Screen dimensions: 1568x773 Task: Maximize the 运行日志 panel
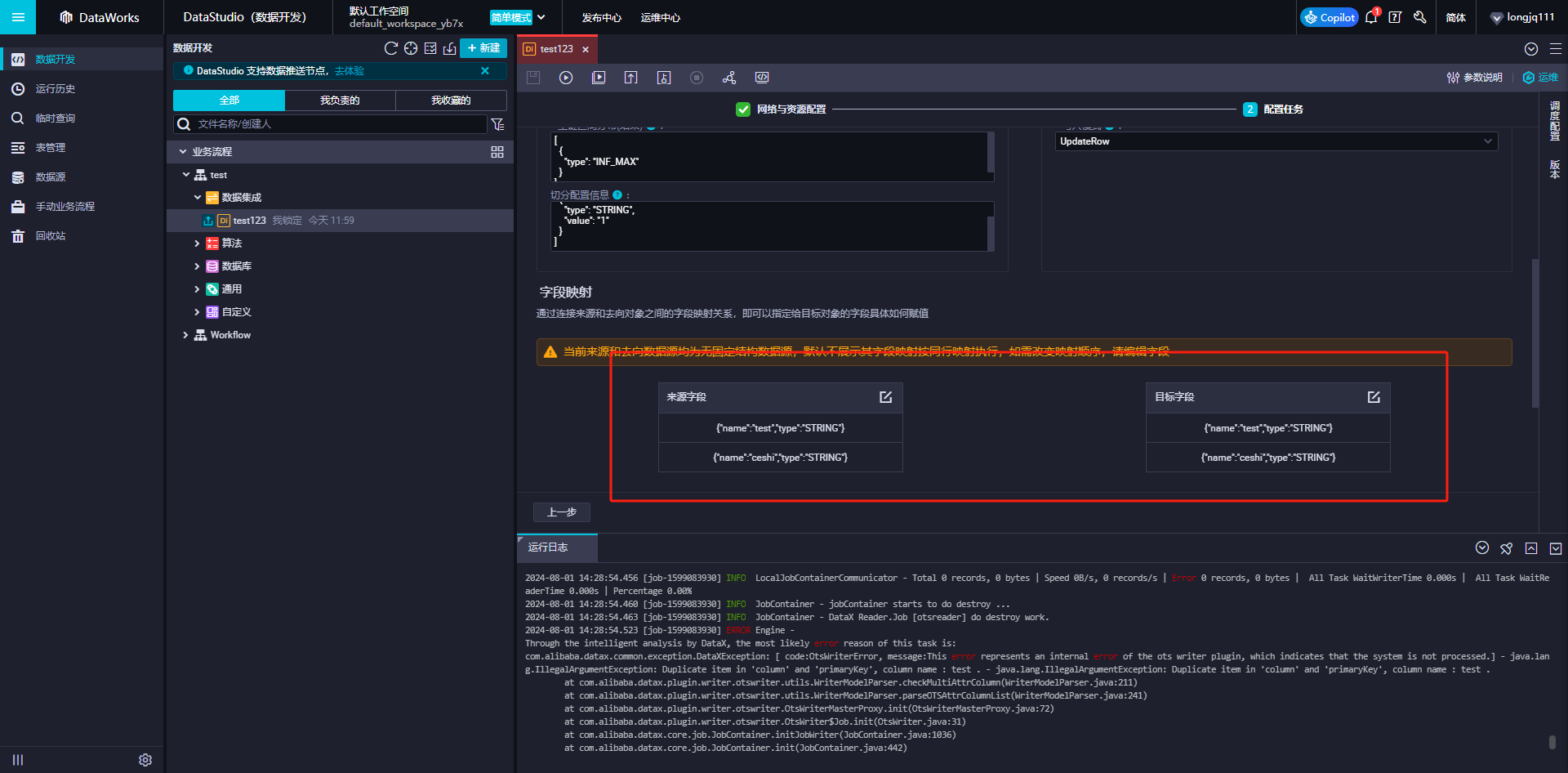pyautogui.click(x=1531, y=548)
